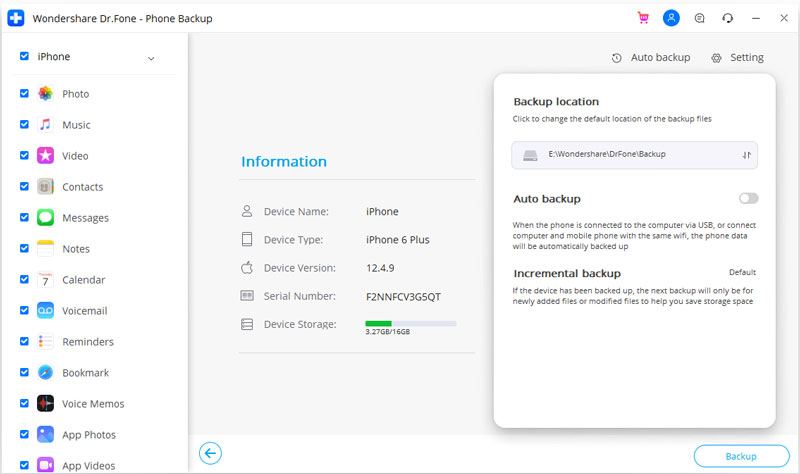800x474 pixels.
Task: Click the Default link for Incremental backup
Action: 742,272
